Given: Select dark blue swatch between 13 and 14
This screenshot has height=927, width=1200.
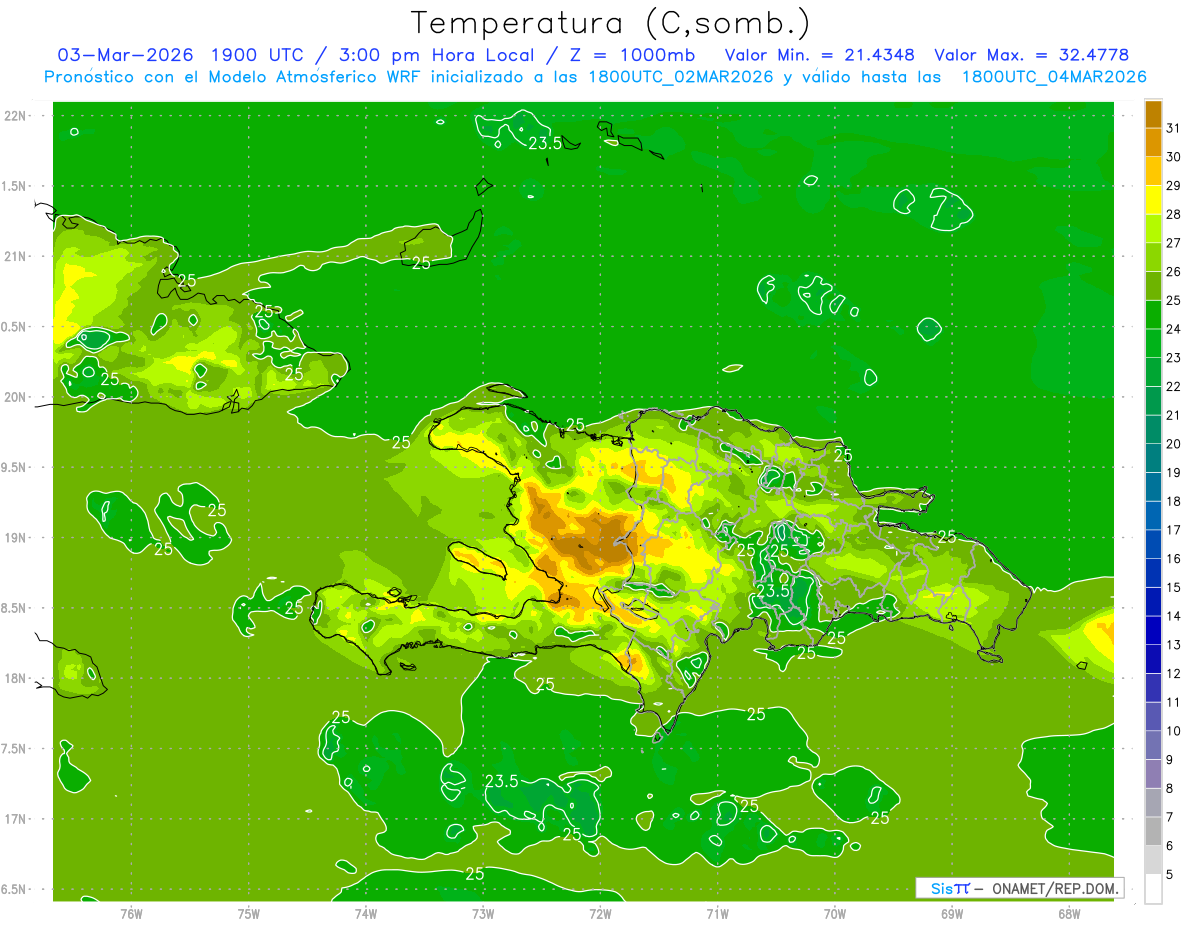Looking at the screenshot, I should (x=1153, y=630).
